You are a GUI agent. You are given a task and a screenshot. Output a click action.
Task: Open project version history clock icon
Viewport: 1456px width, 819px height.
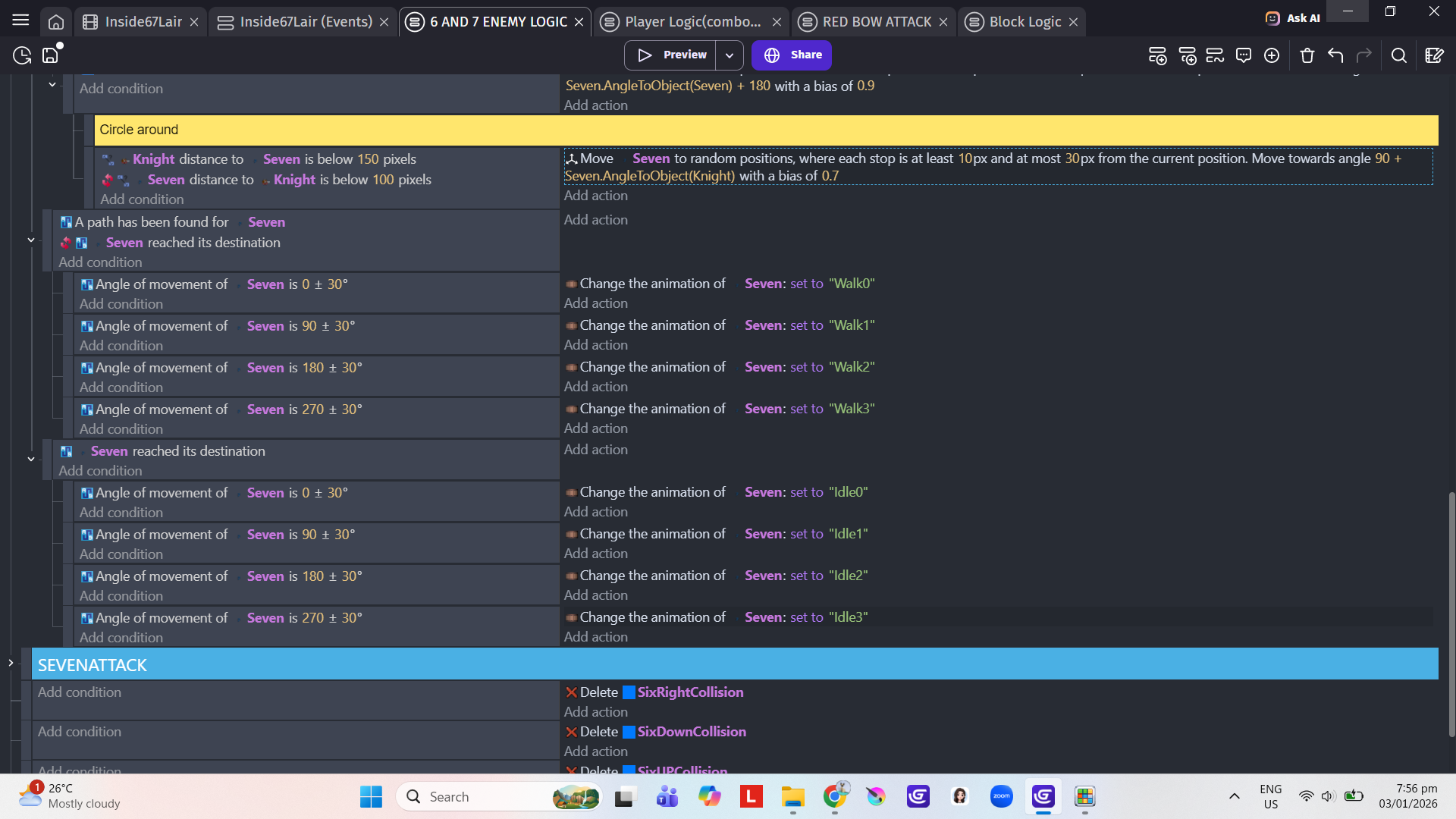tap(22, 55)
